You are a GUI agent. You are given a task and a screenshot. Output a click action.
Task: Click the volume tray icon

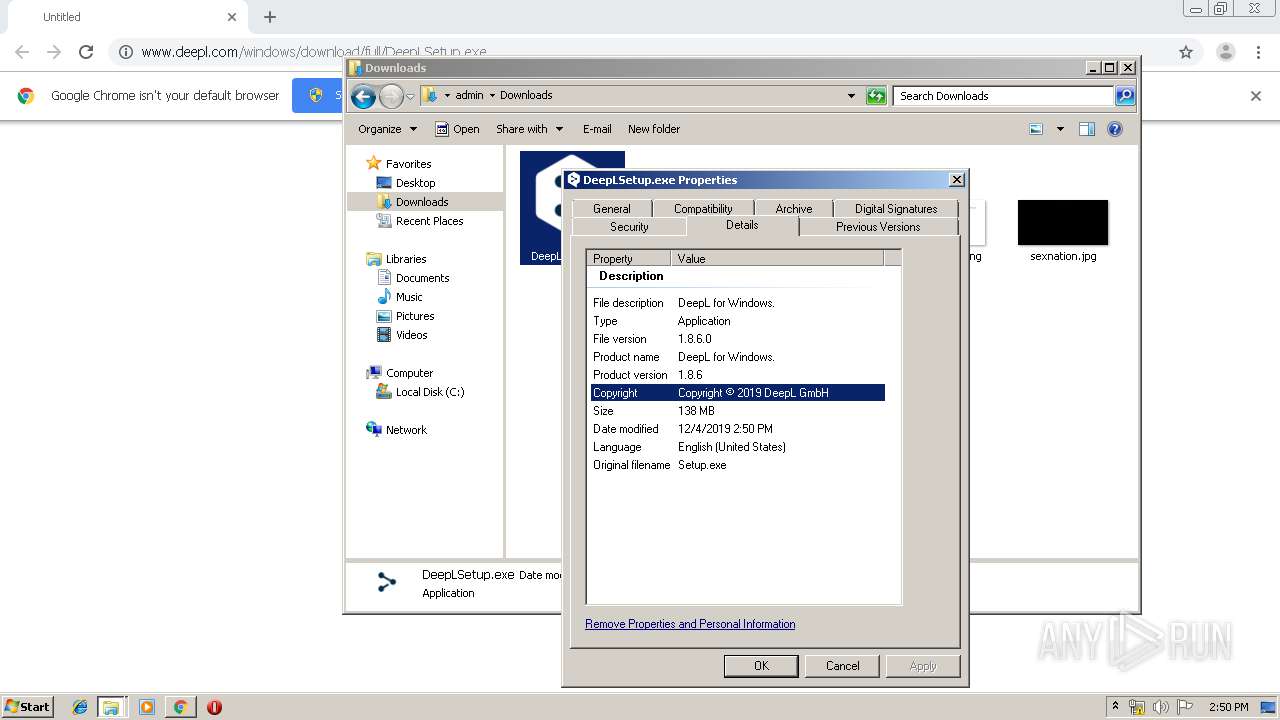point(1160,707)
